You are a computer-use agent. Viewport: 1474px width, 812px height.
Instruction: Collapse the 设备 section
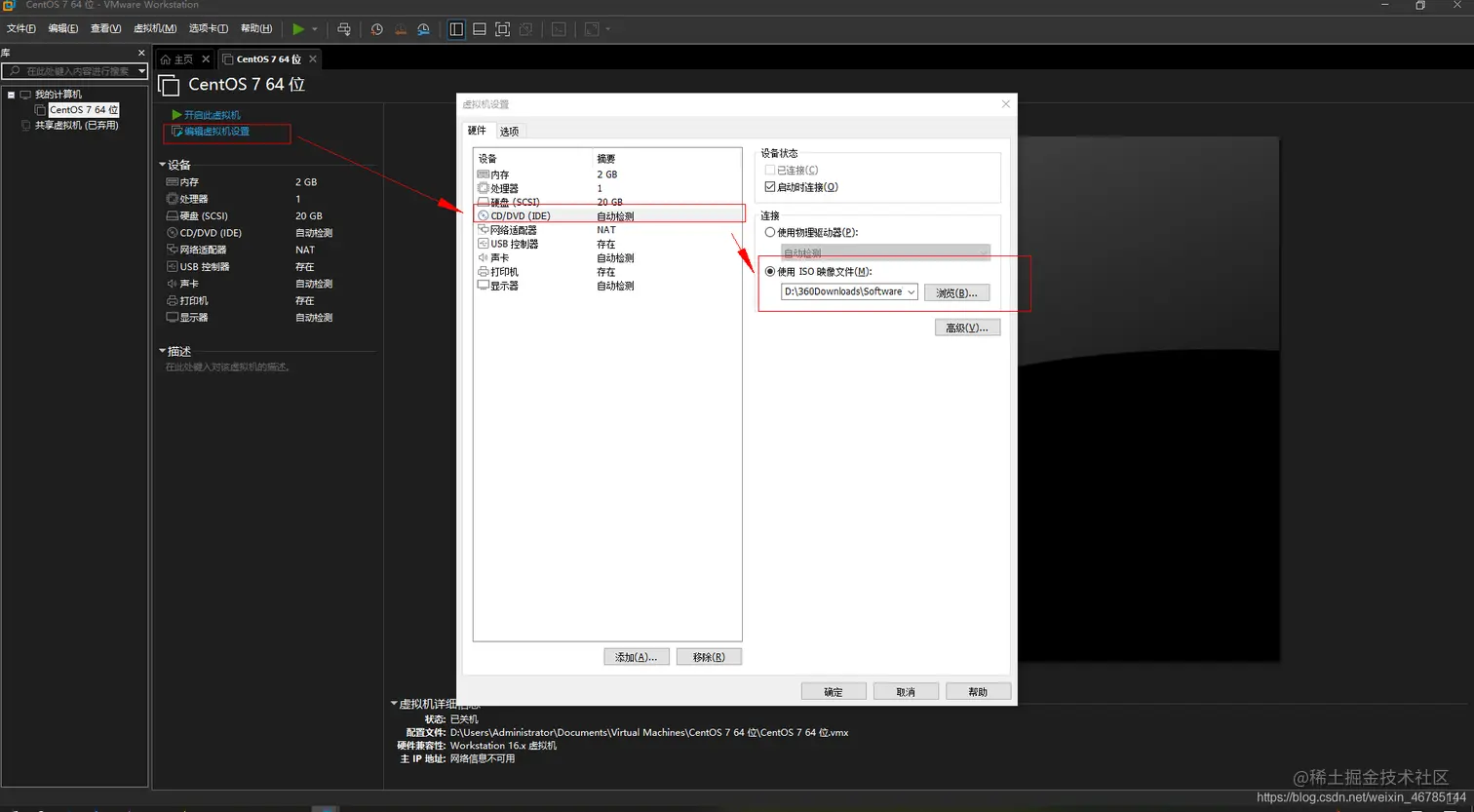163,165
